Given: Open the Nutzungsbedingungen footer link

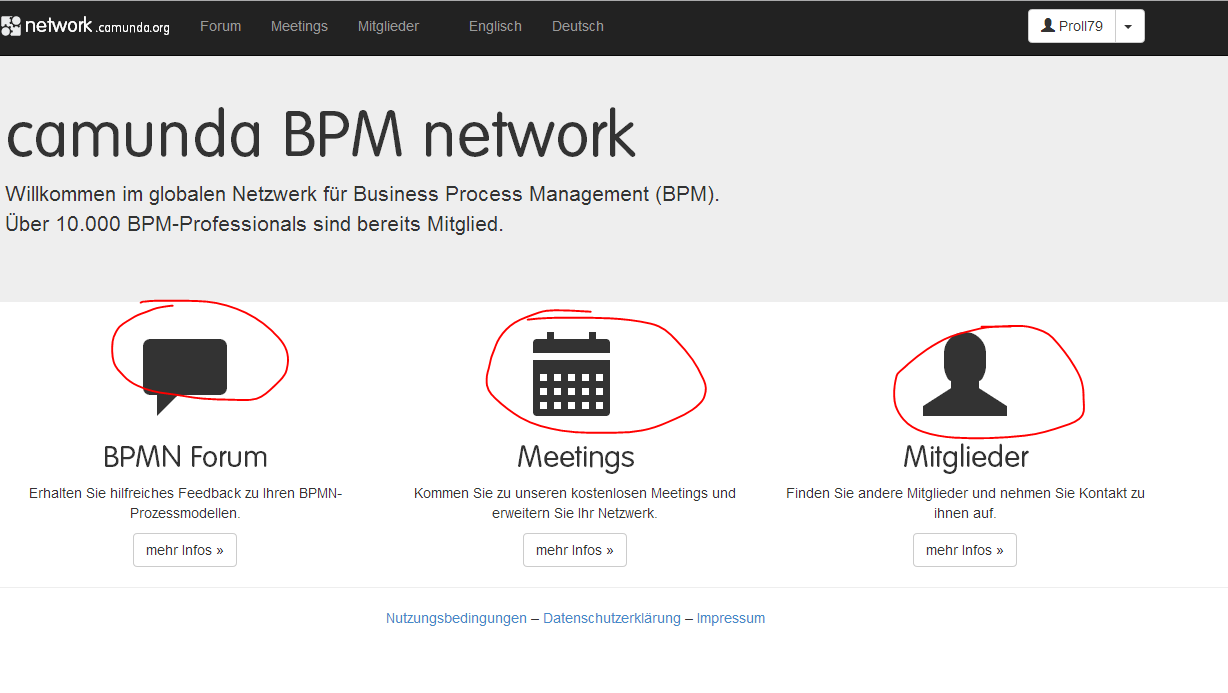Looking at the screenshot, I should [x=456, y=619].
